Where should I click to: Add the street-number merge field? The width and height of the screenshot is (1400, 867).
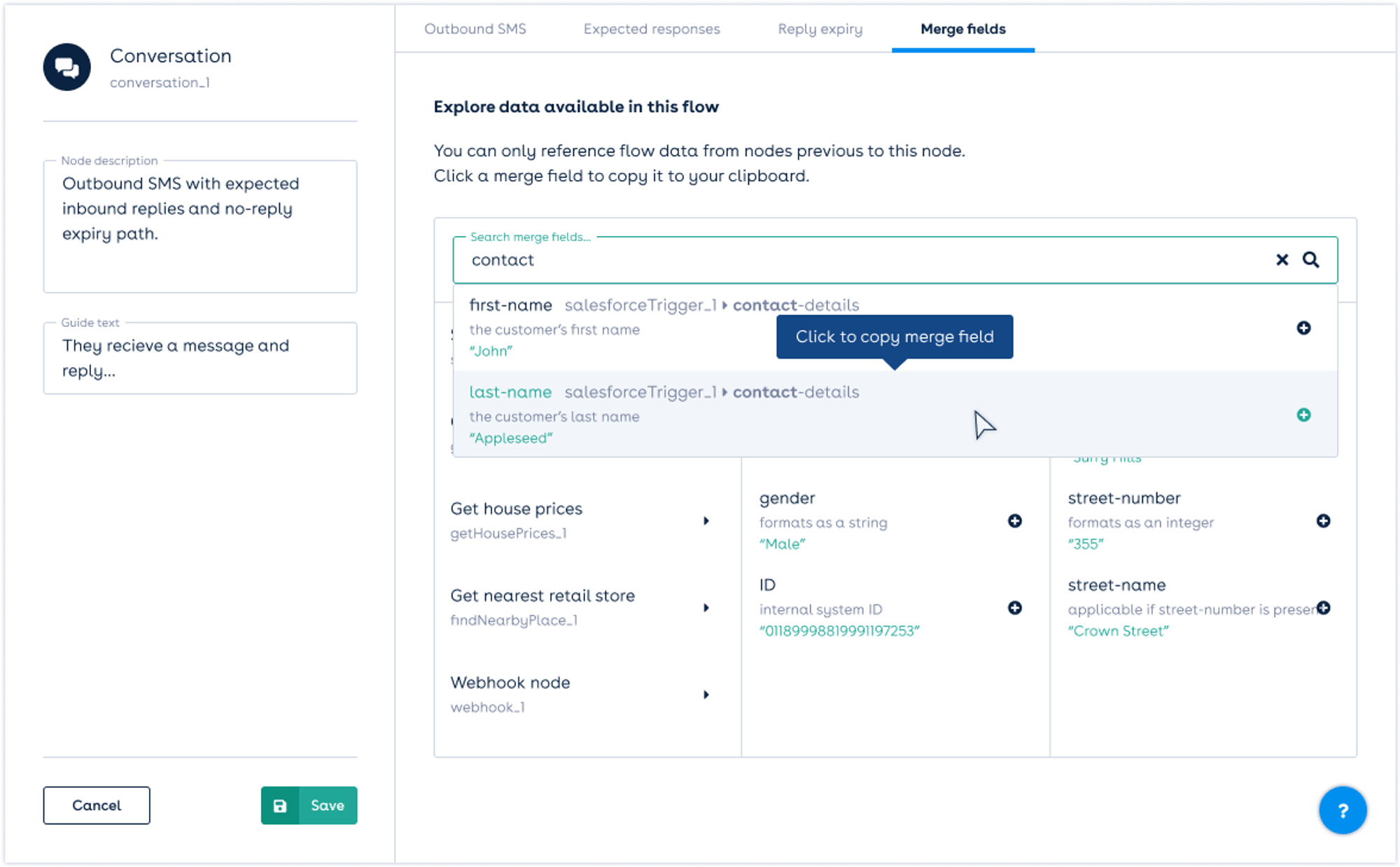[x=1322, y=520]
